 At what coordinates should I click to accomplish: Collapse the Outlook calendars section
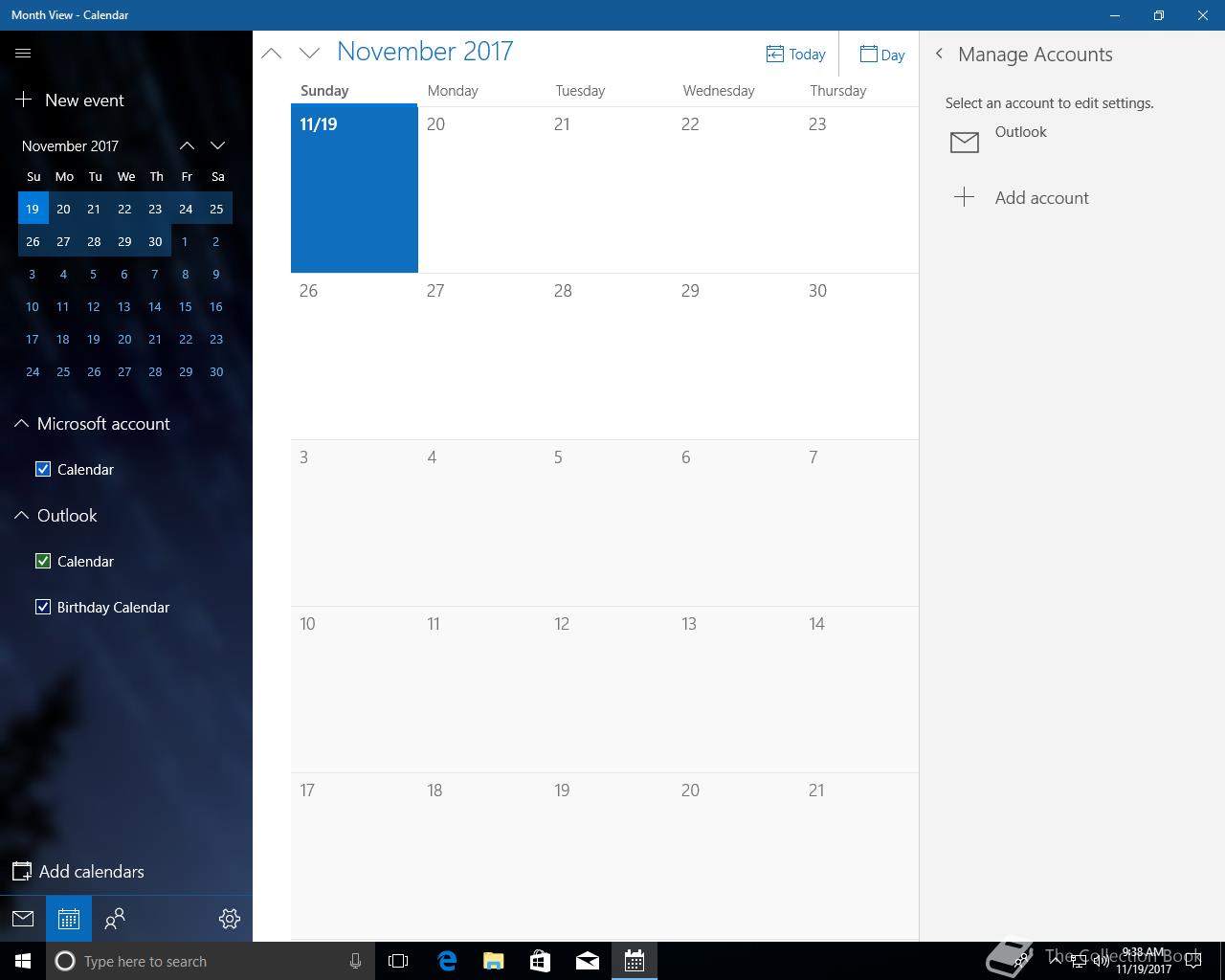[21, 515]
